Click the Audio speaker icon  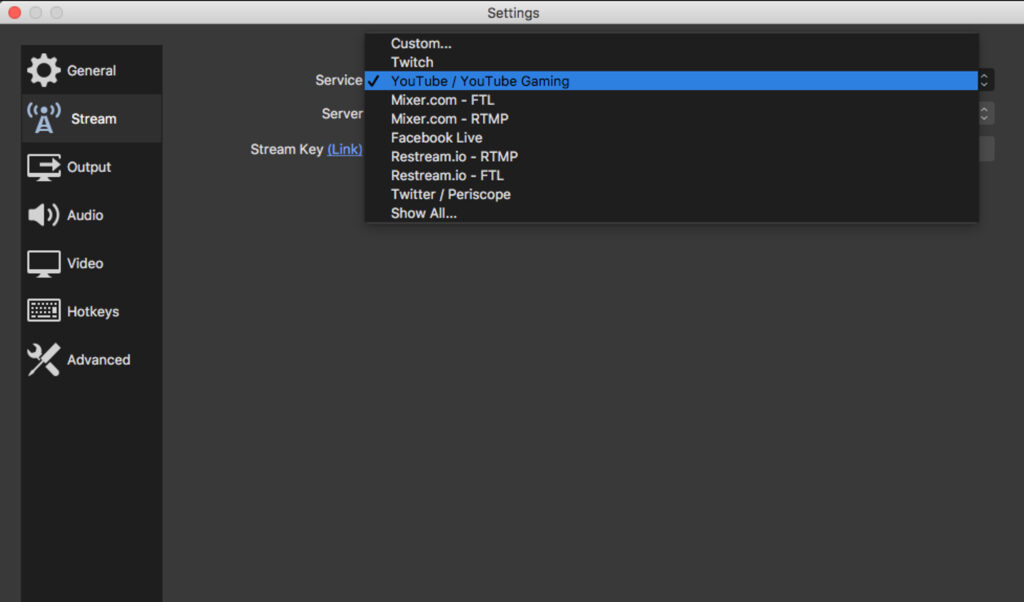click(x=44, y=215)
